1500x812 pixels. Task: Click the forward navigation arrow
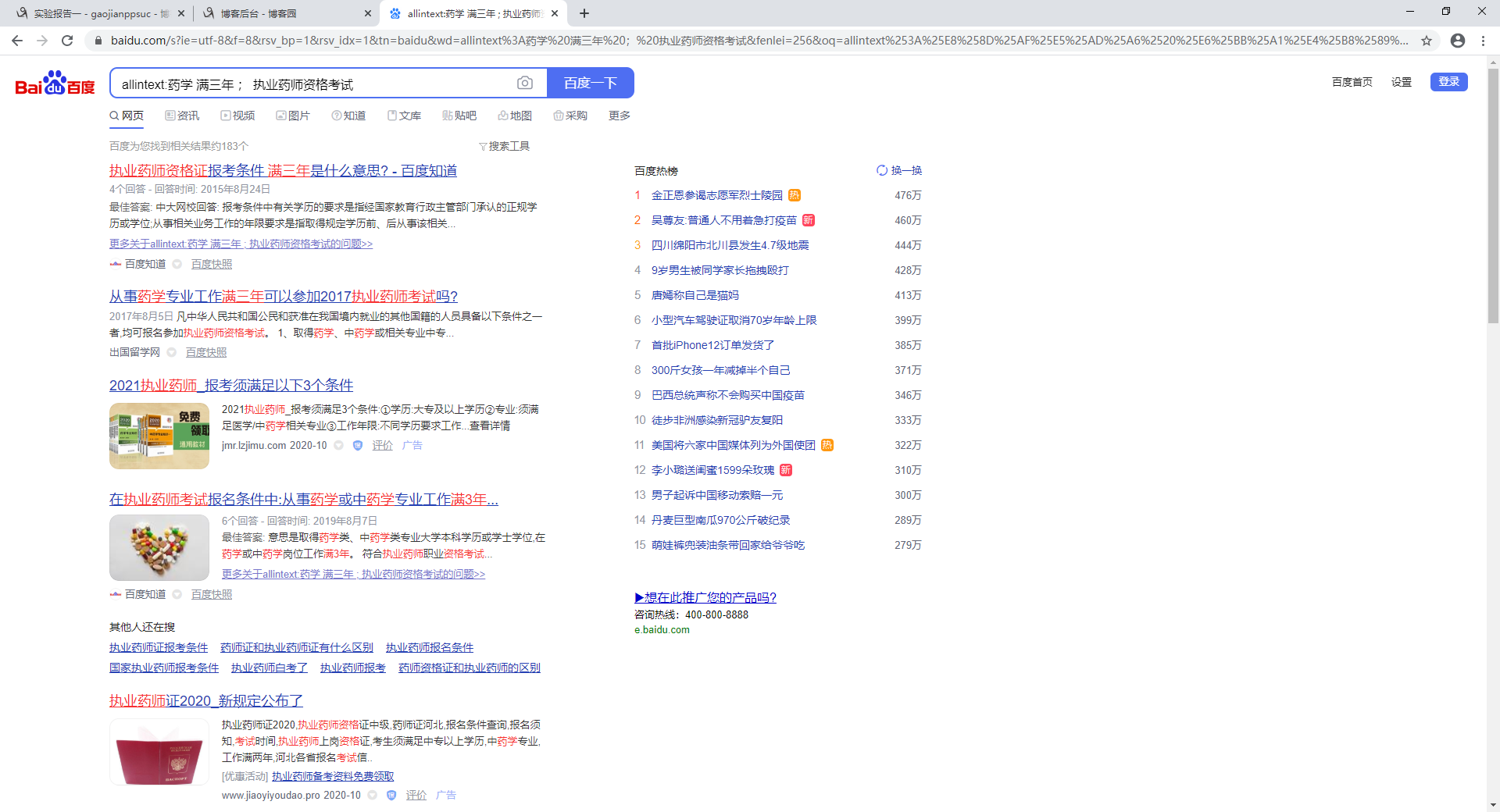pyautogui.click(x=42, y=41)
